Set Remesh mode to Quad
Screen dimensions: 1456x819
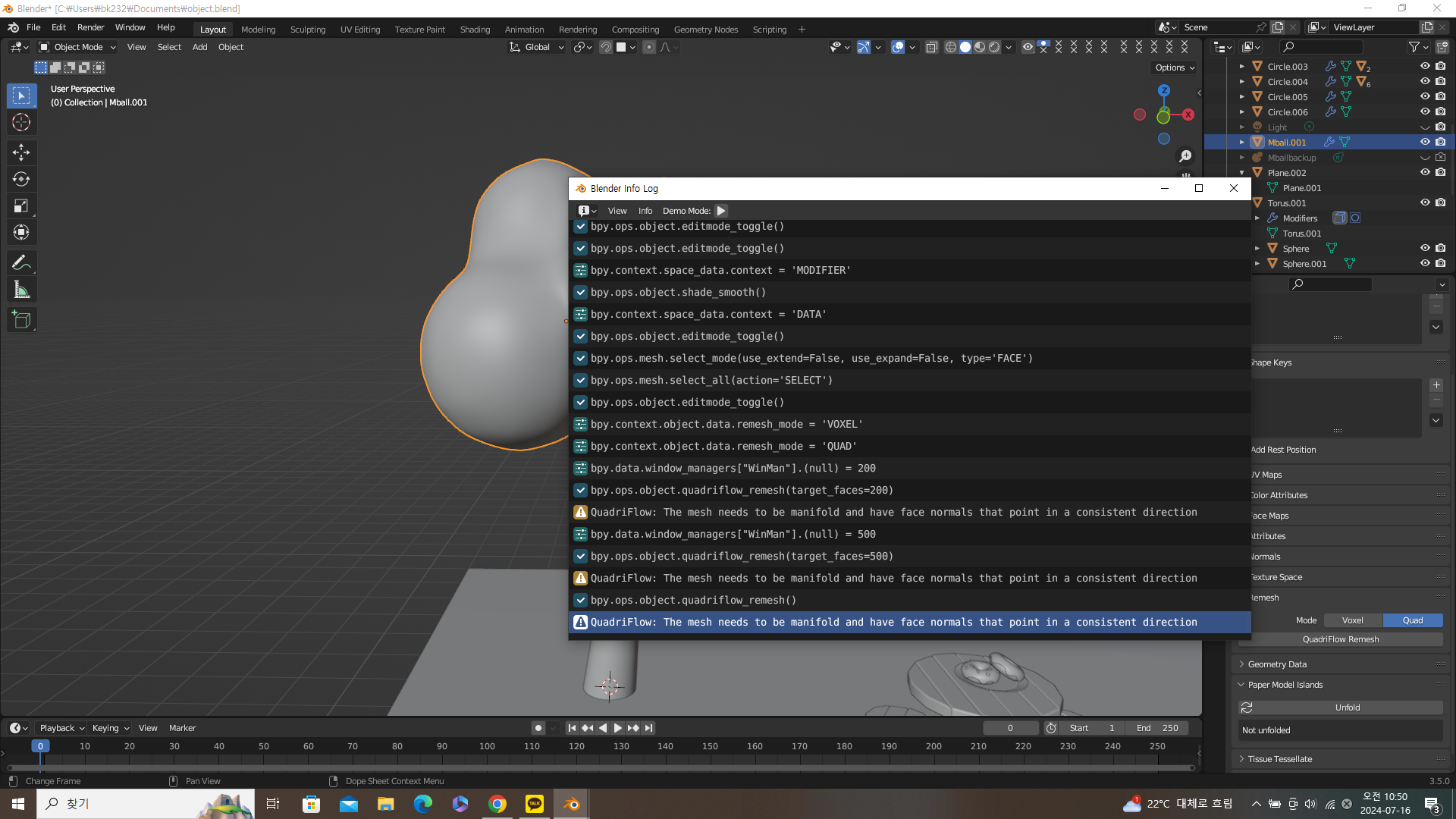(x=1413, y=620)
